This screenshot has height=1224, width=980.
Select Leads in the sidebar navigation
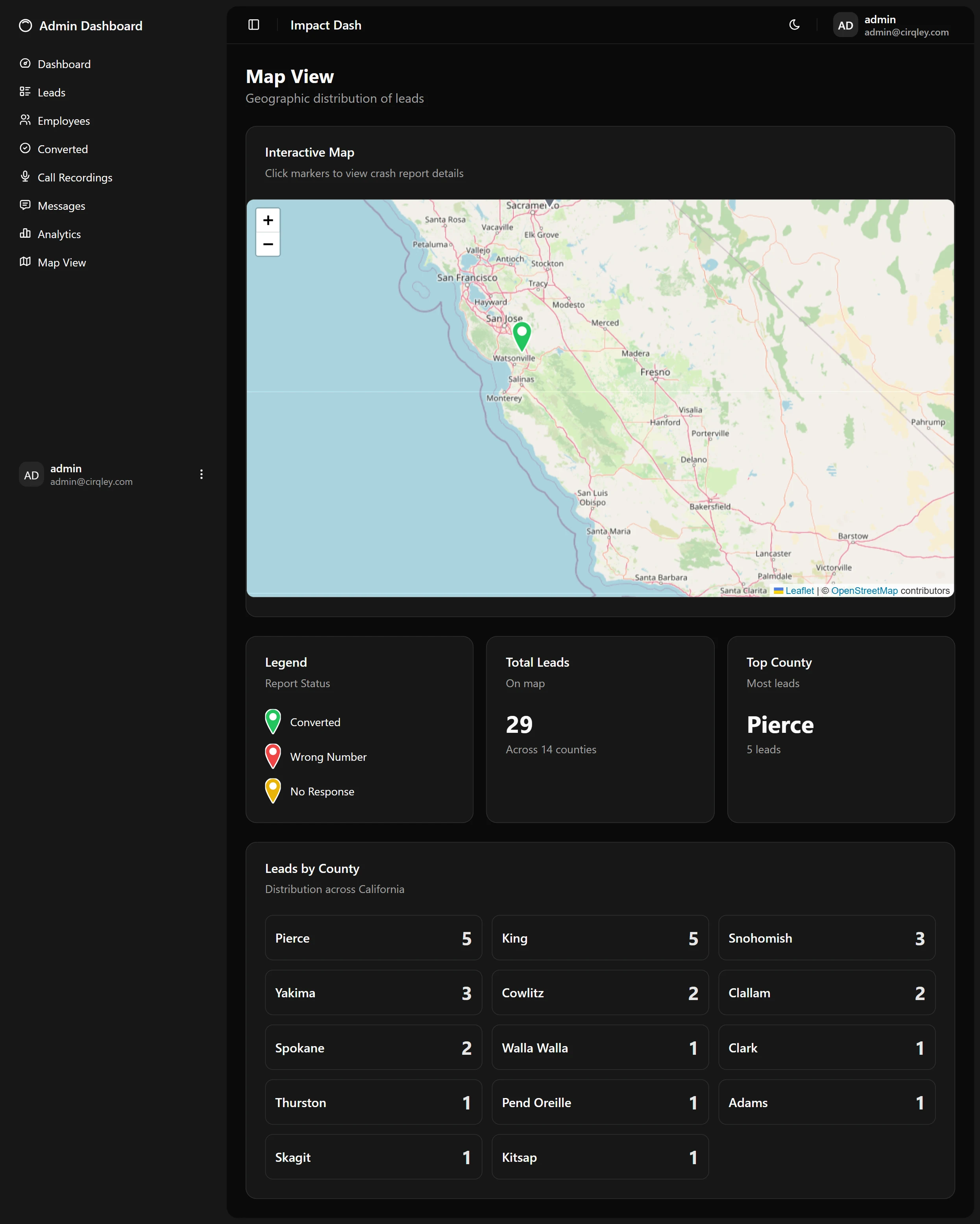coord(26,92)
